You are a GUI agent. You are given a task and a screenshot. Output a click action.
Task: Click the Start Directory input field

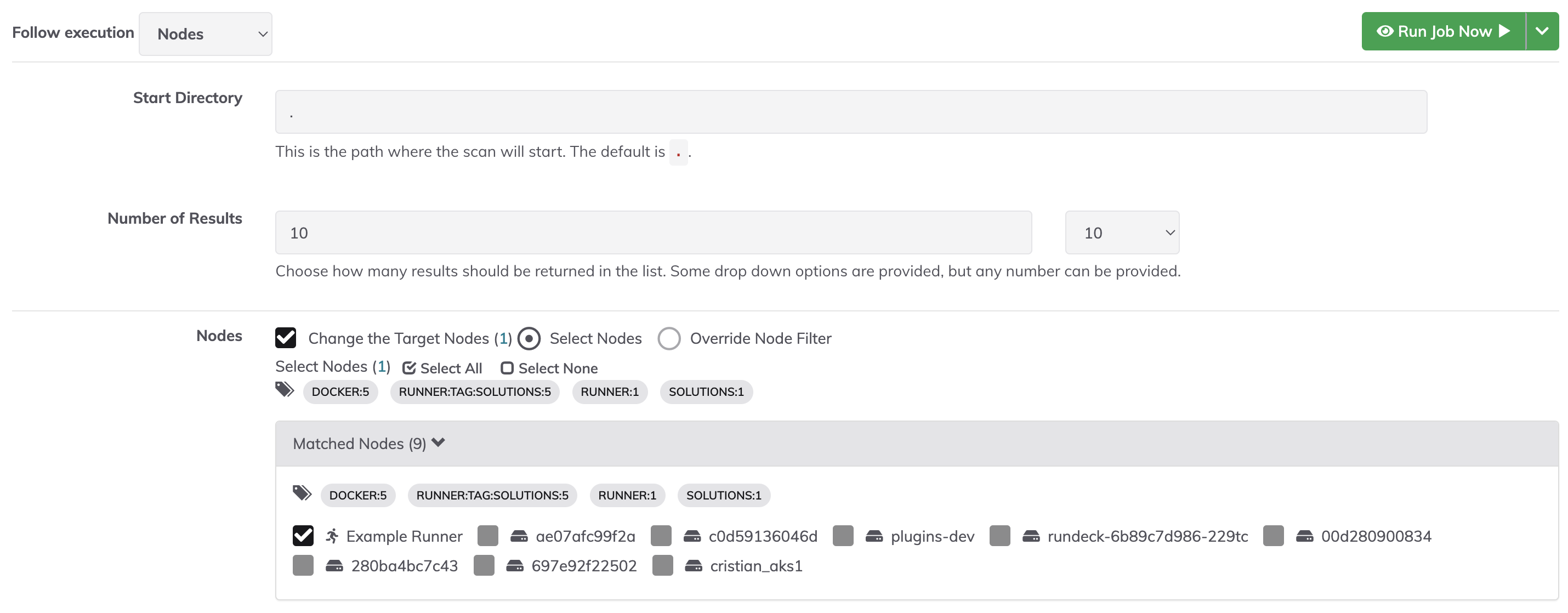(x=850, y=112)
